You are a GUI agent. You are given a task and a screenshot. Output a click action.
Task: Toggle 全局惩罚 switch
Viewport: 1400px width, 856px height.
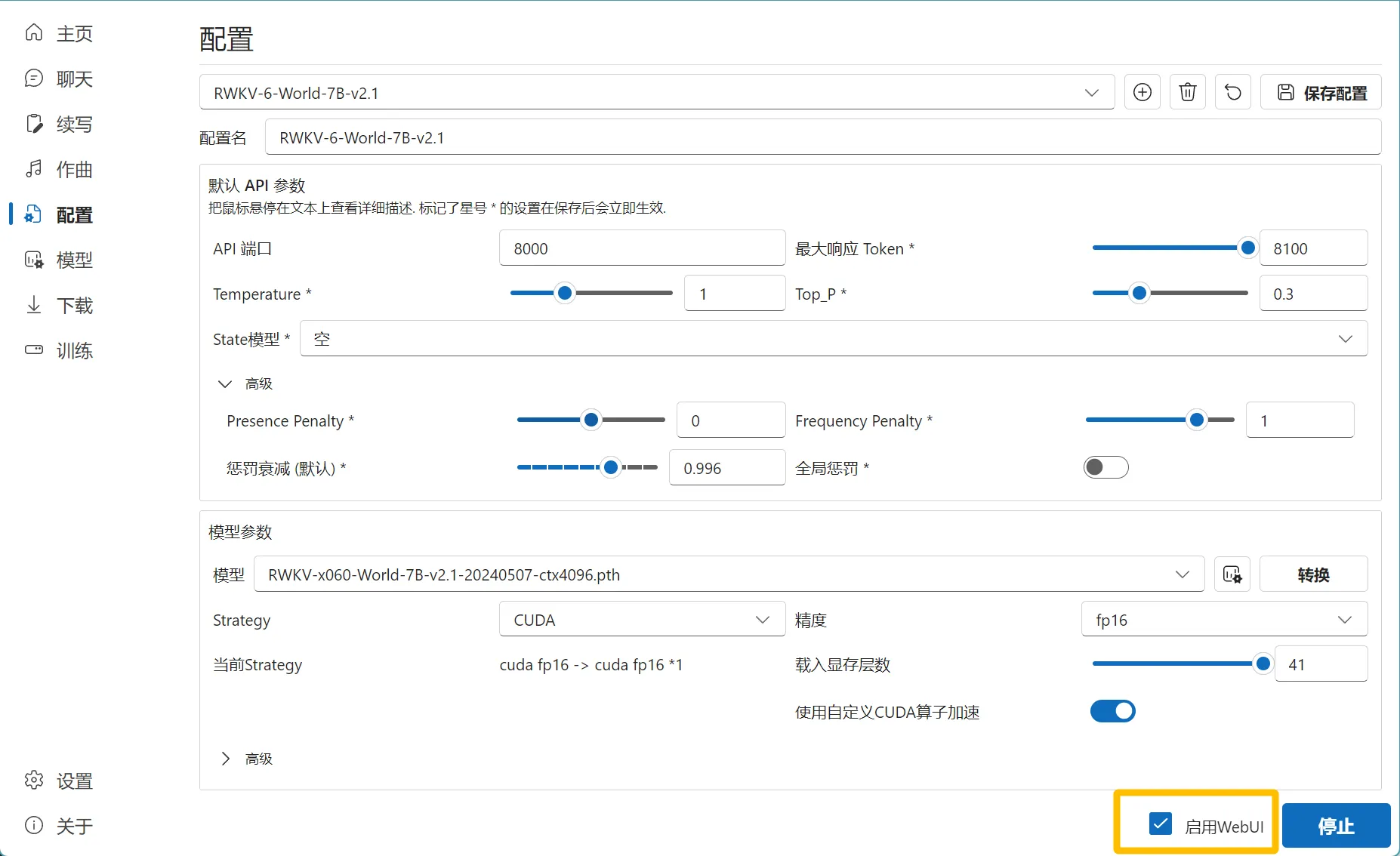pos(1106,467)
